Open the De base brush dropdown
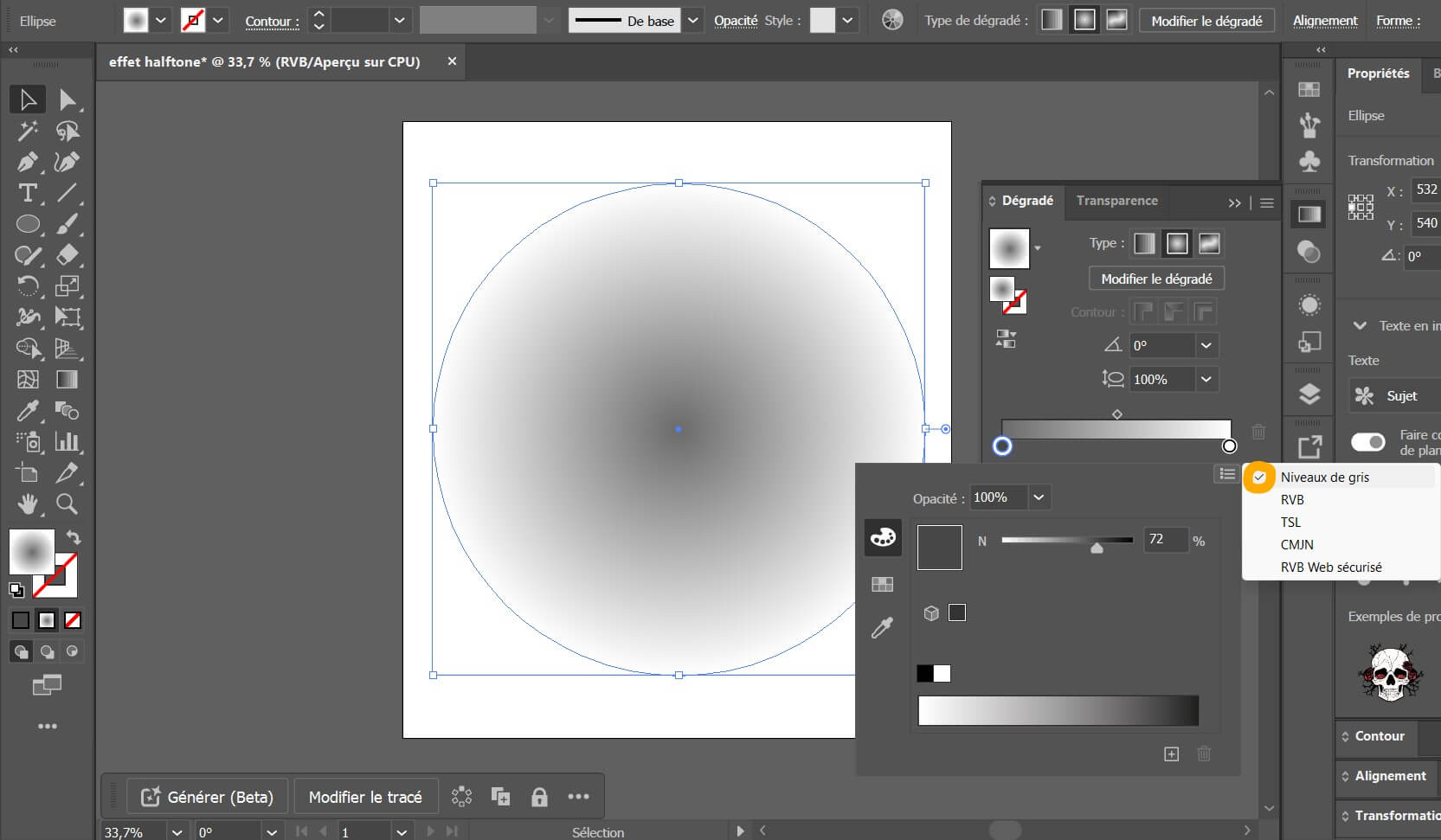Screen dimensions: 1441x840 (693, 20)
